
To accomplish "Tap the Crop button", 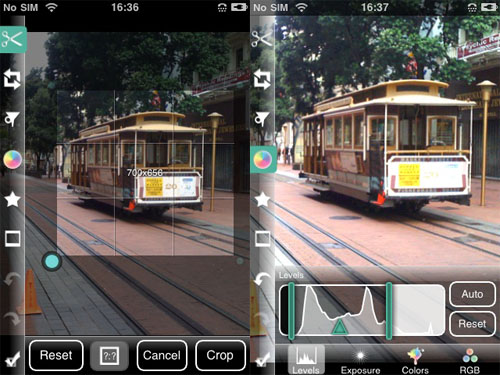I will 220,355.
